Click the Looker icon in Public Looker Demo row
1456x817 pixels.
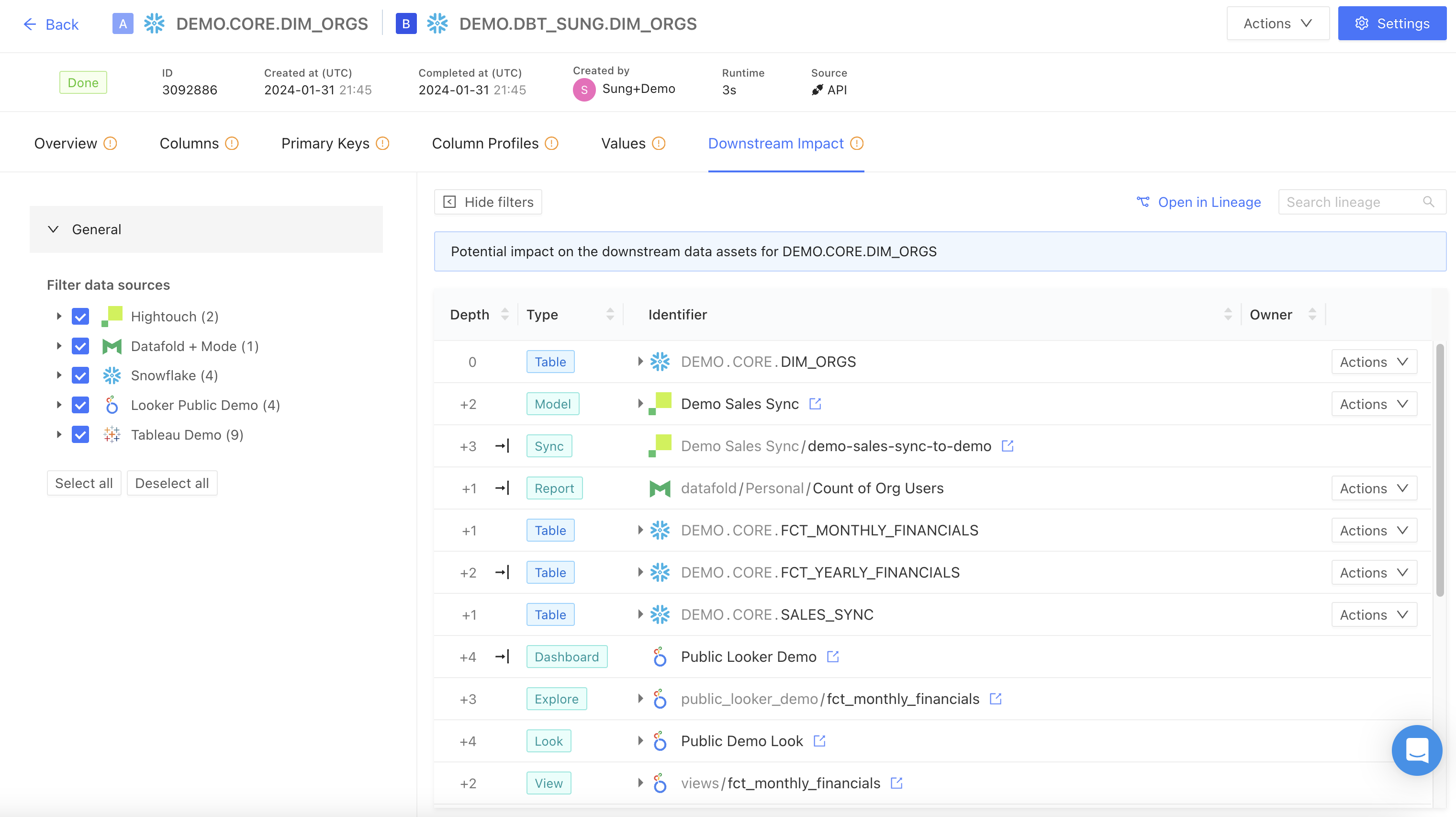click(660, 657)
